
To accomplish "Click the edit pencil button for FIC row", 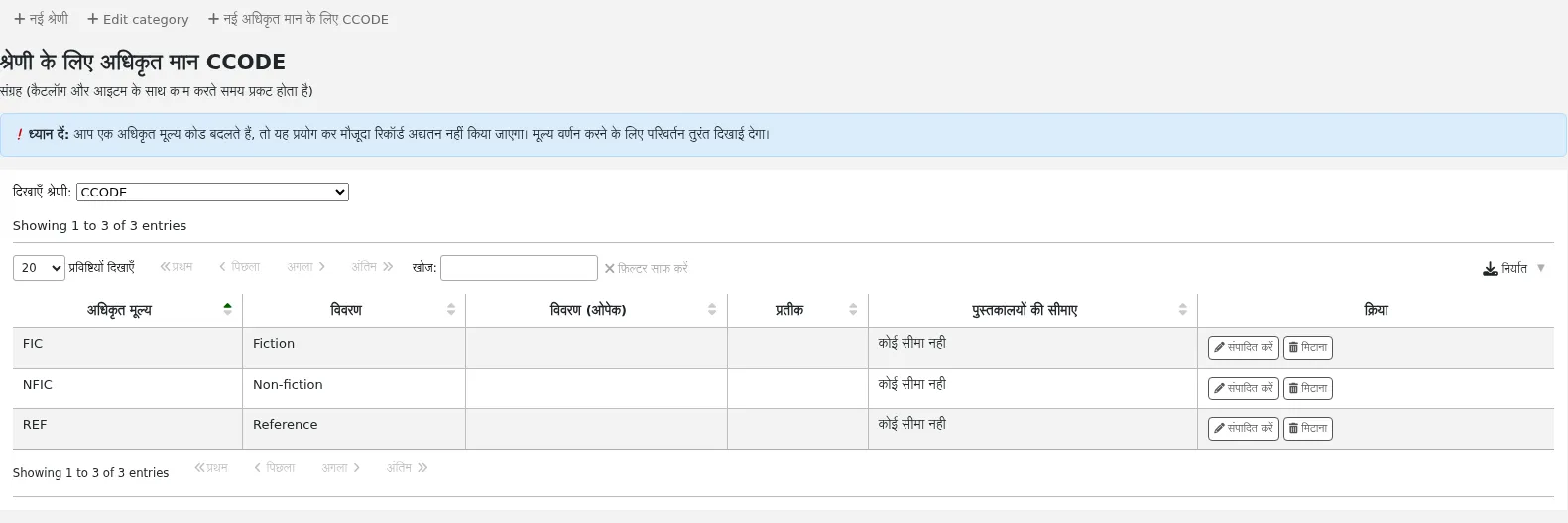I will coord(1243,348).
